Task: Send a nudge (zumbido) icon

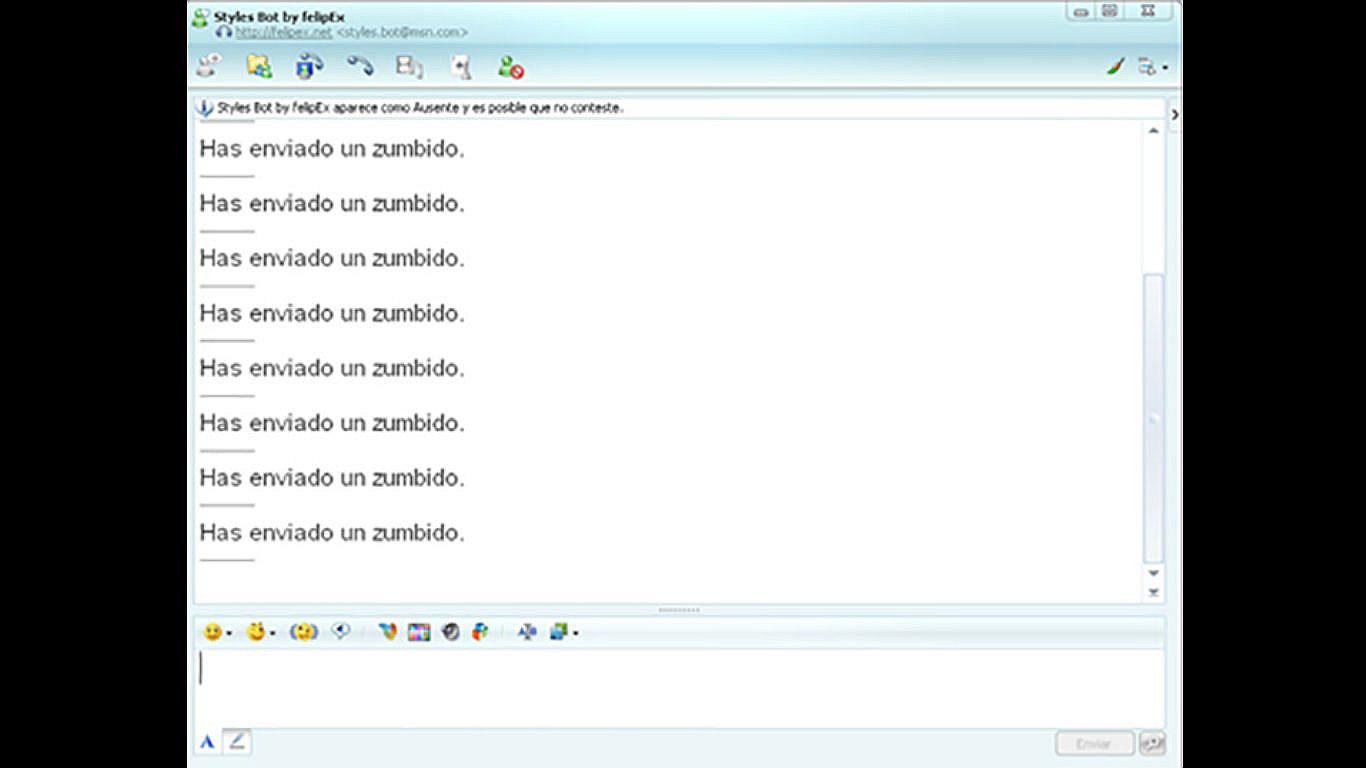Action: (303, 632)
